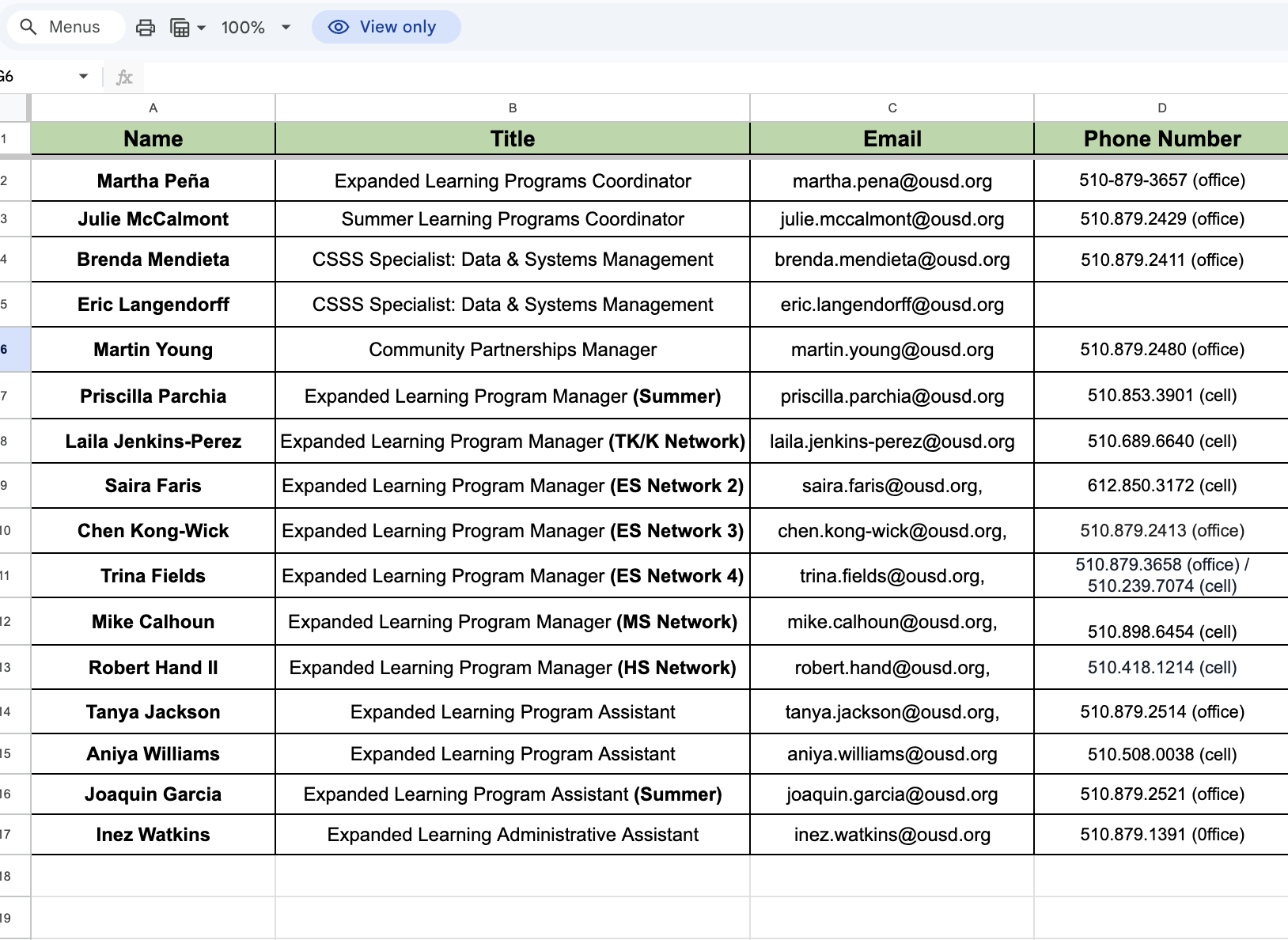Select the Eric Langendorff name cell
Viewport: 1288px width, 940px height.
click(x=153, y=305)
